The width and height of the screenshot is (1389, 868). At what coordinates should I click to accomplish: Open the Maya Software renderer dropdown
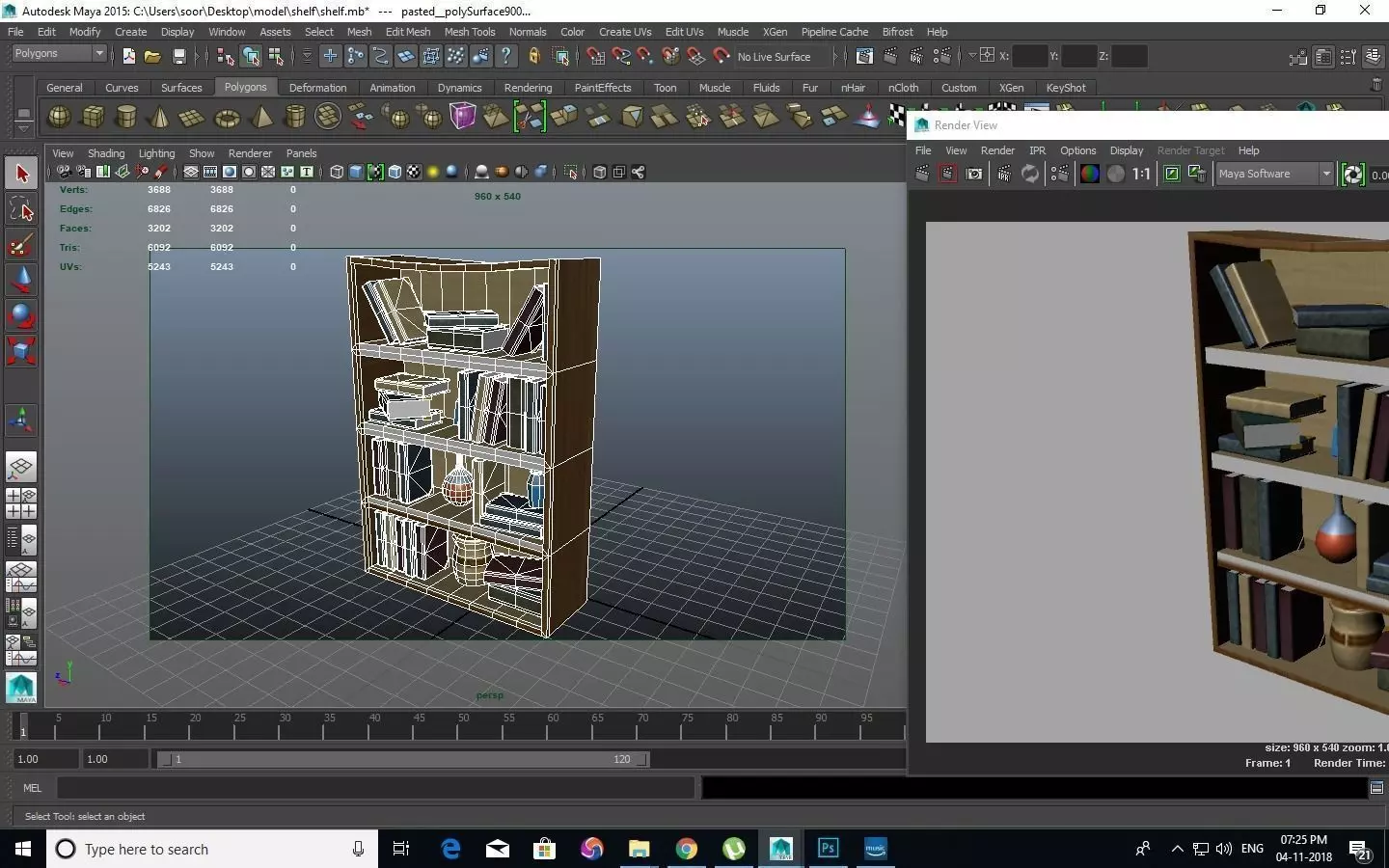click(x=1274, y=174)
